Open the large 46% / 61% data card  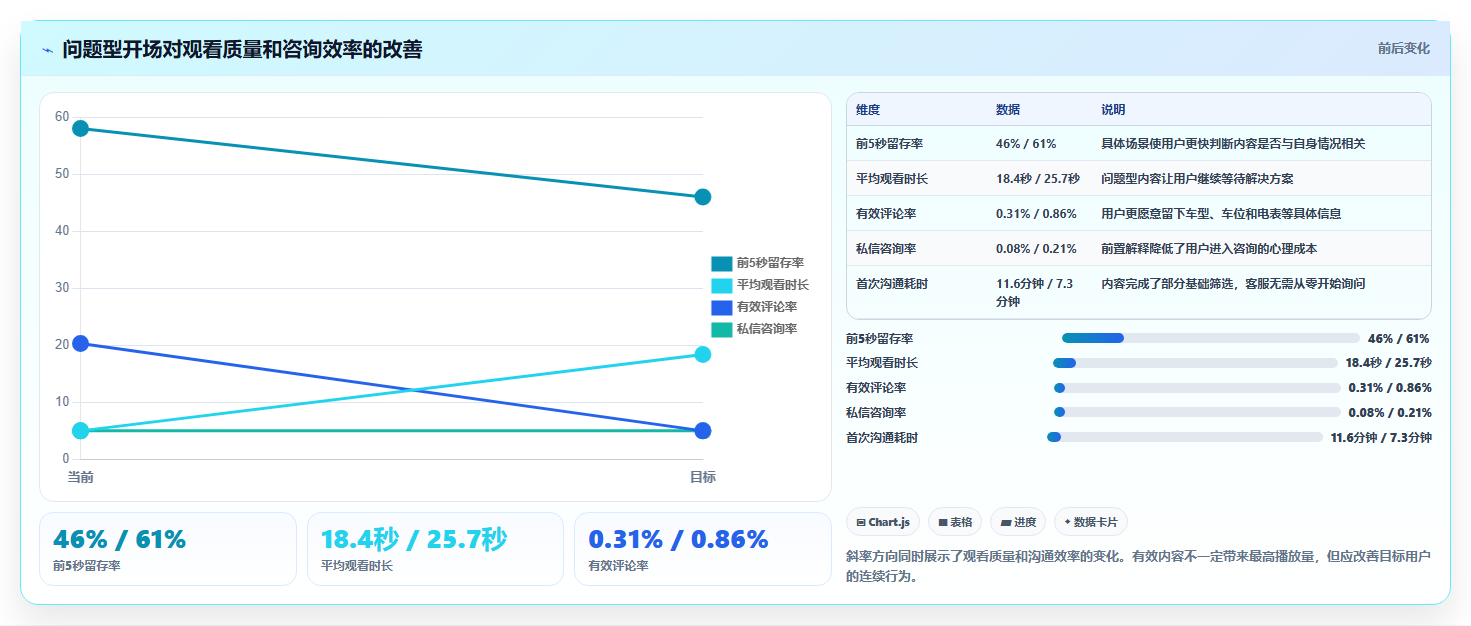[168, 549]
